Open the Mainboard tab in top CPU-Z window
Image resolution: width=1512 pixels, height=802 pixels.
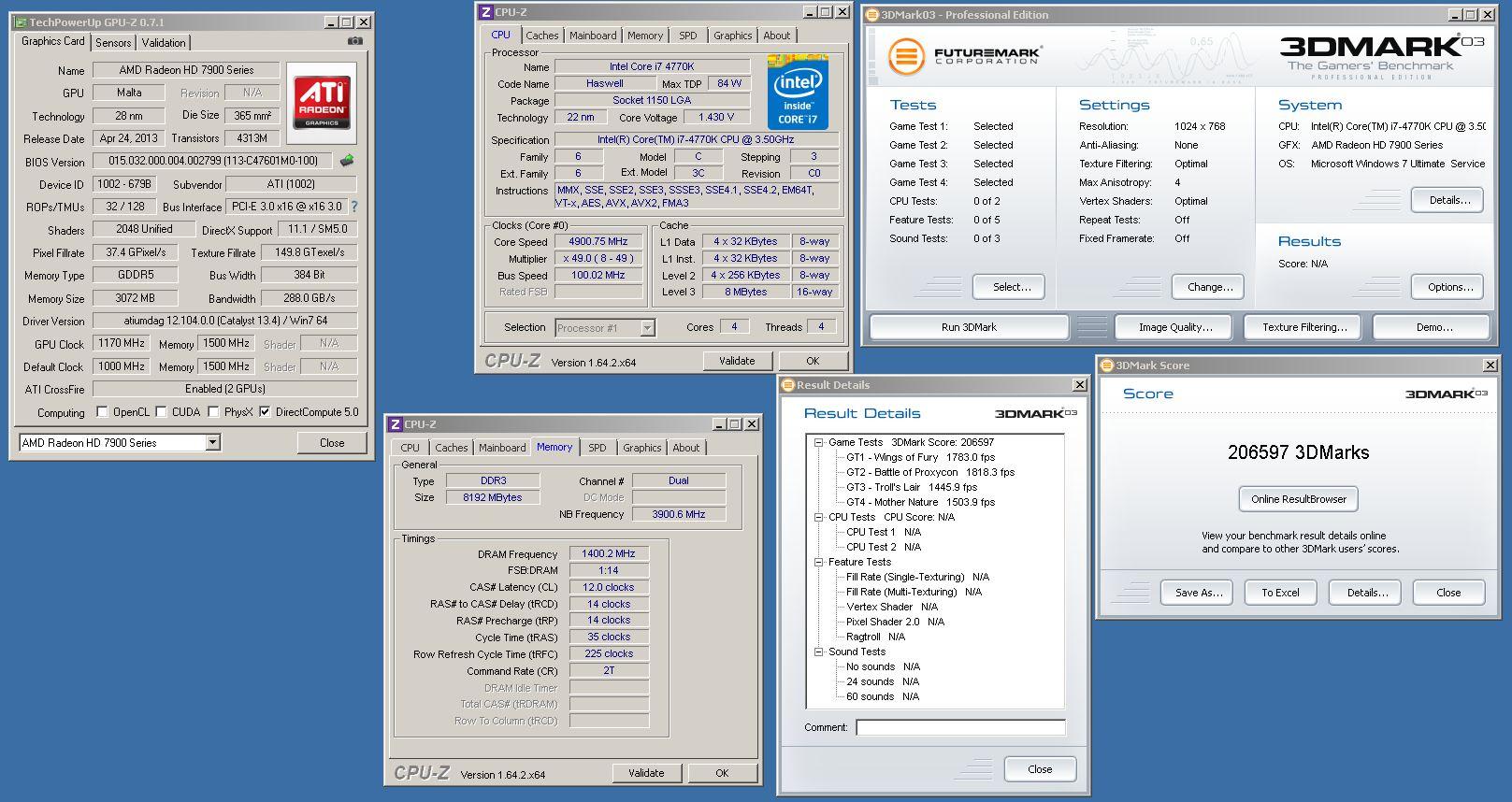pyautogui.click(x=593, y=36)
